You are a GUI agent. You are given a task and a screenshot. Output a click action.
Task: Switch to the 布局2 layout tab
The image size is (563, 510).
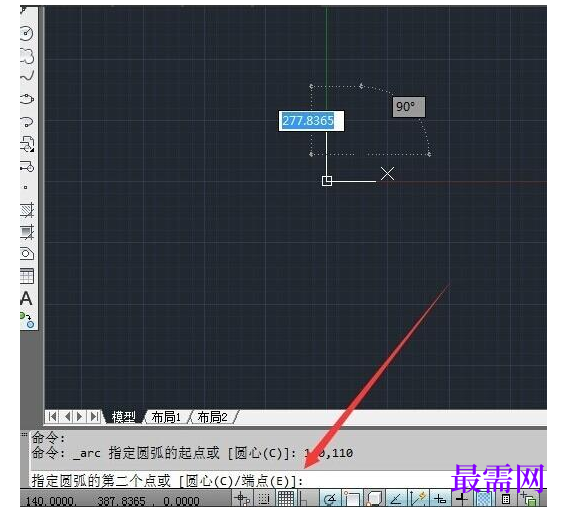click(212, 417)
